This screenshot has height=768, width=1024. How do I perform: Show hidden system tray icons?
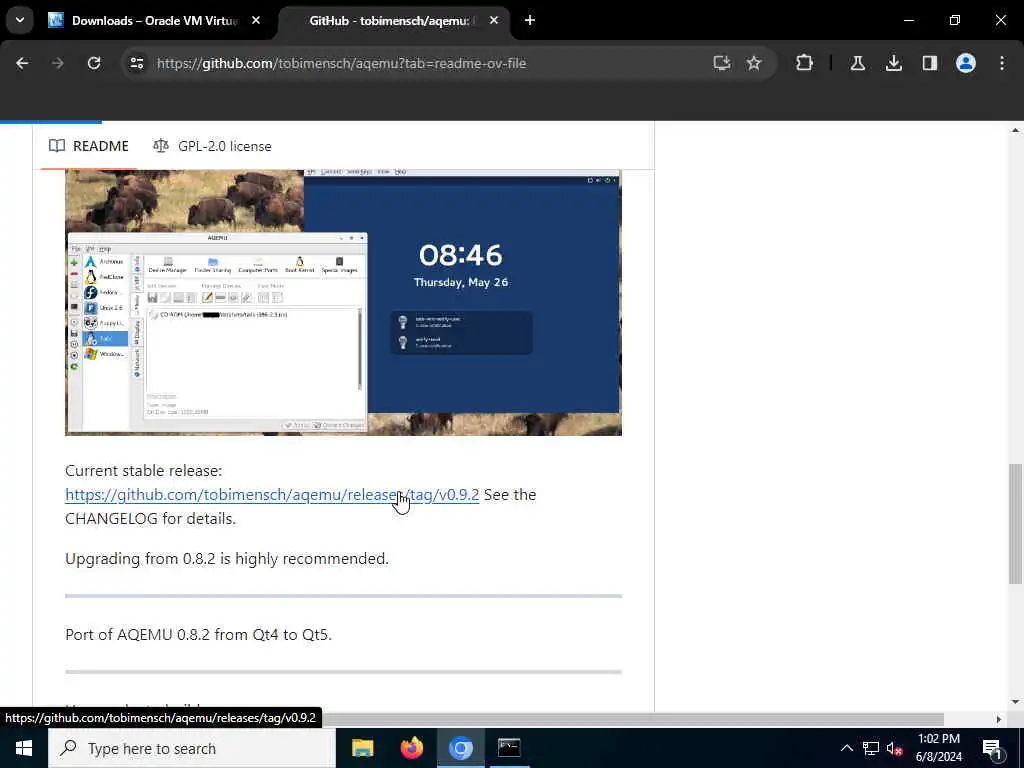tap(846, 748)
